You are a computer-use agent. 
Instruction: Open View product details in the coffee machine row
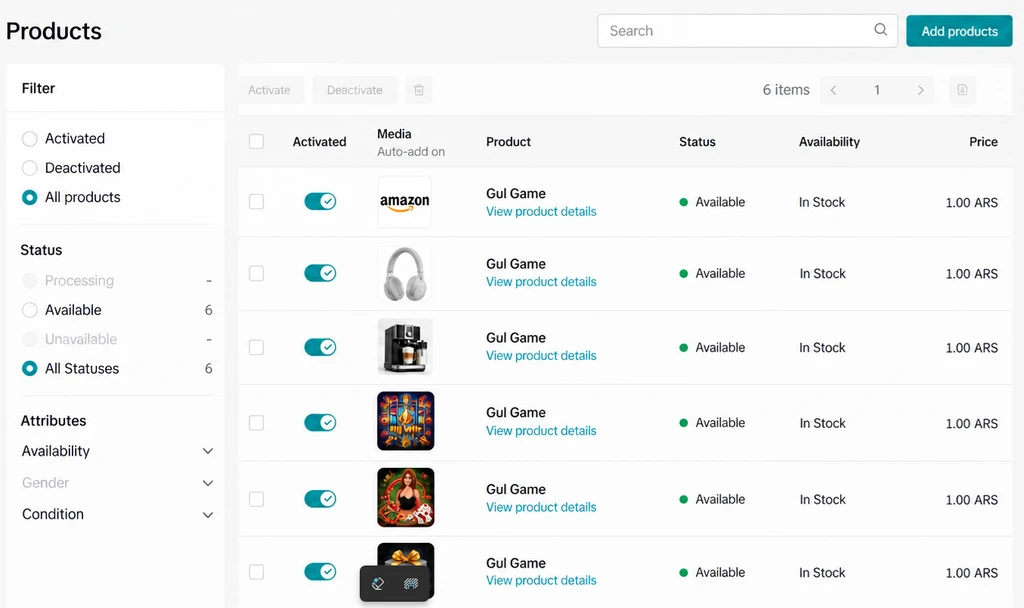tap(541, 356)
